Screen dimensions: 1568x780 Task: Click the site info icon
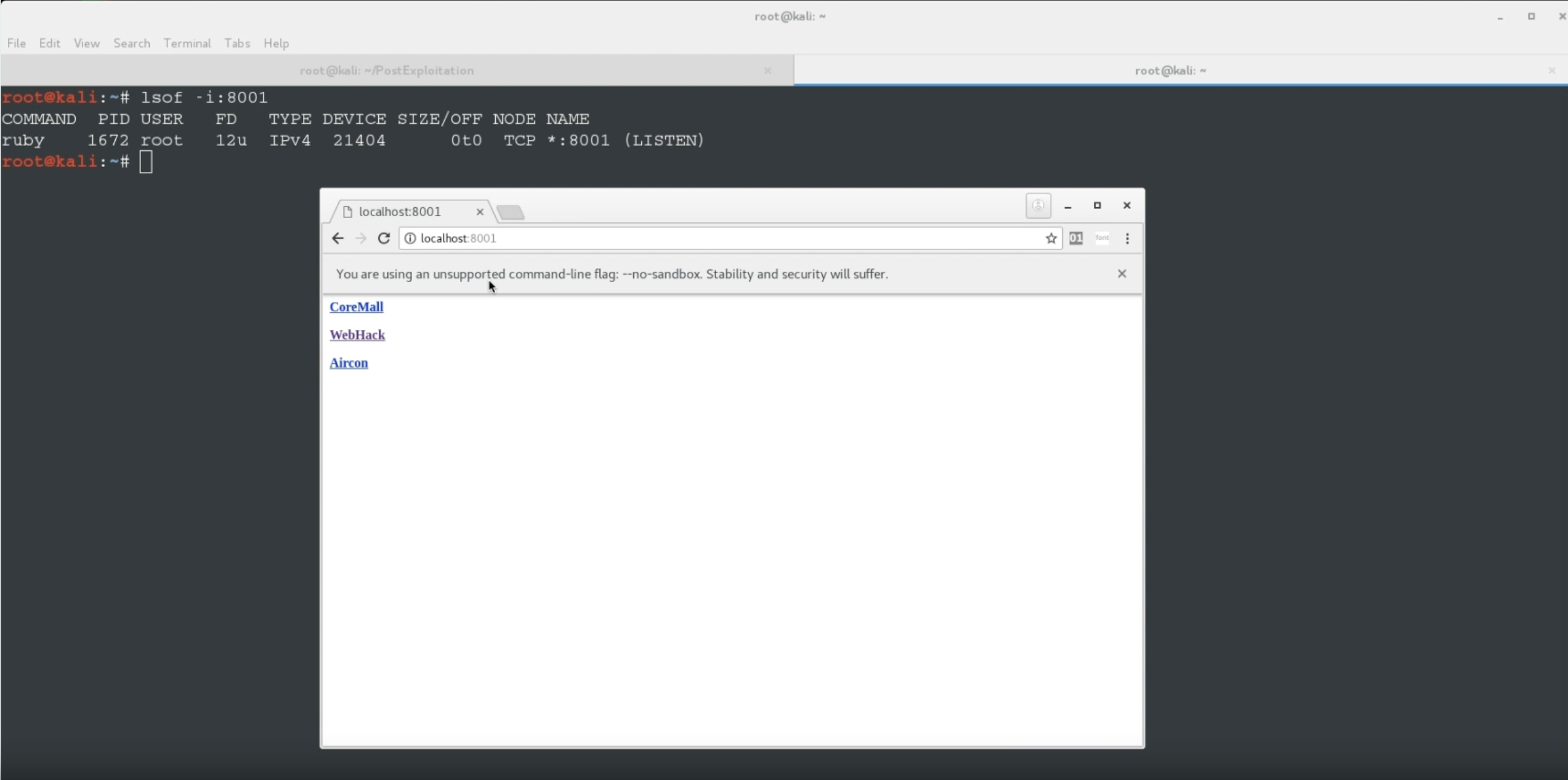click(x=410, y=238)
